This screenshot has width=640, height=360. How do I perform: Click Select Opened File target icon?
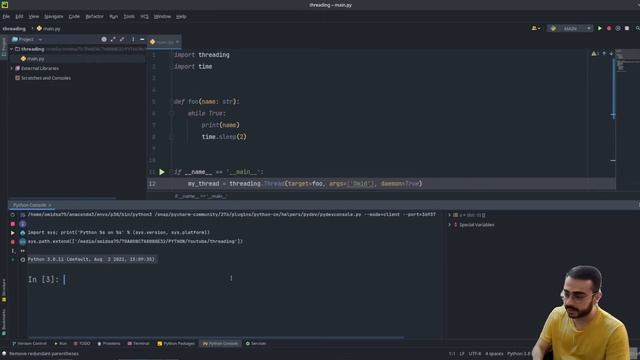[104, 39]
